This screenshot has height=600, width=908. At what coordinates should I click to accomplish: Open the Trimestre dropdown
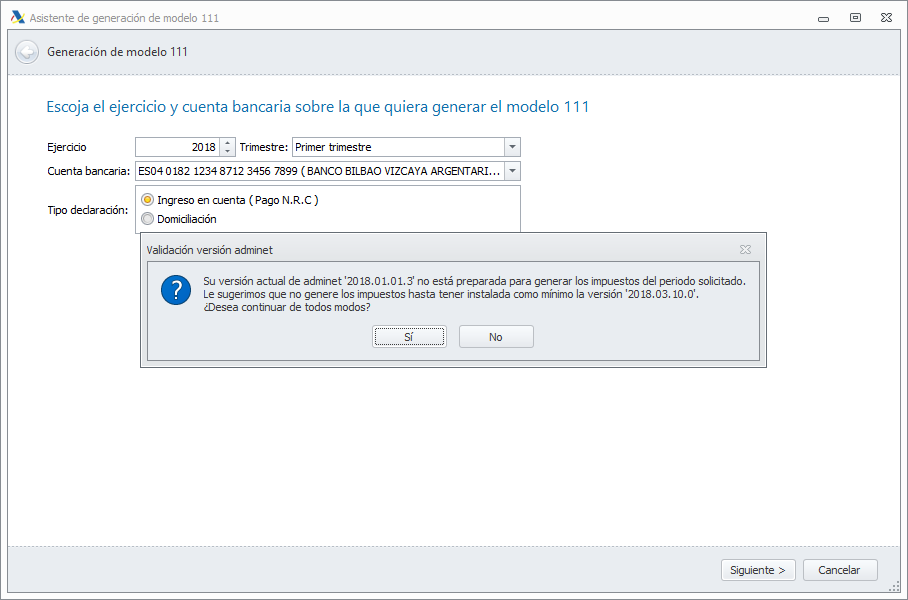tap(512, 147)
